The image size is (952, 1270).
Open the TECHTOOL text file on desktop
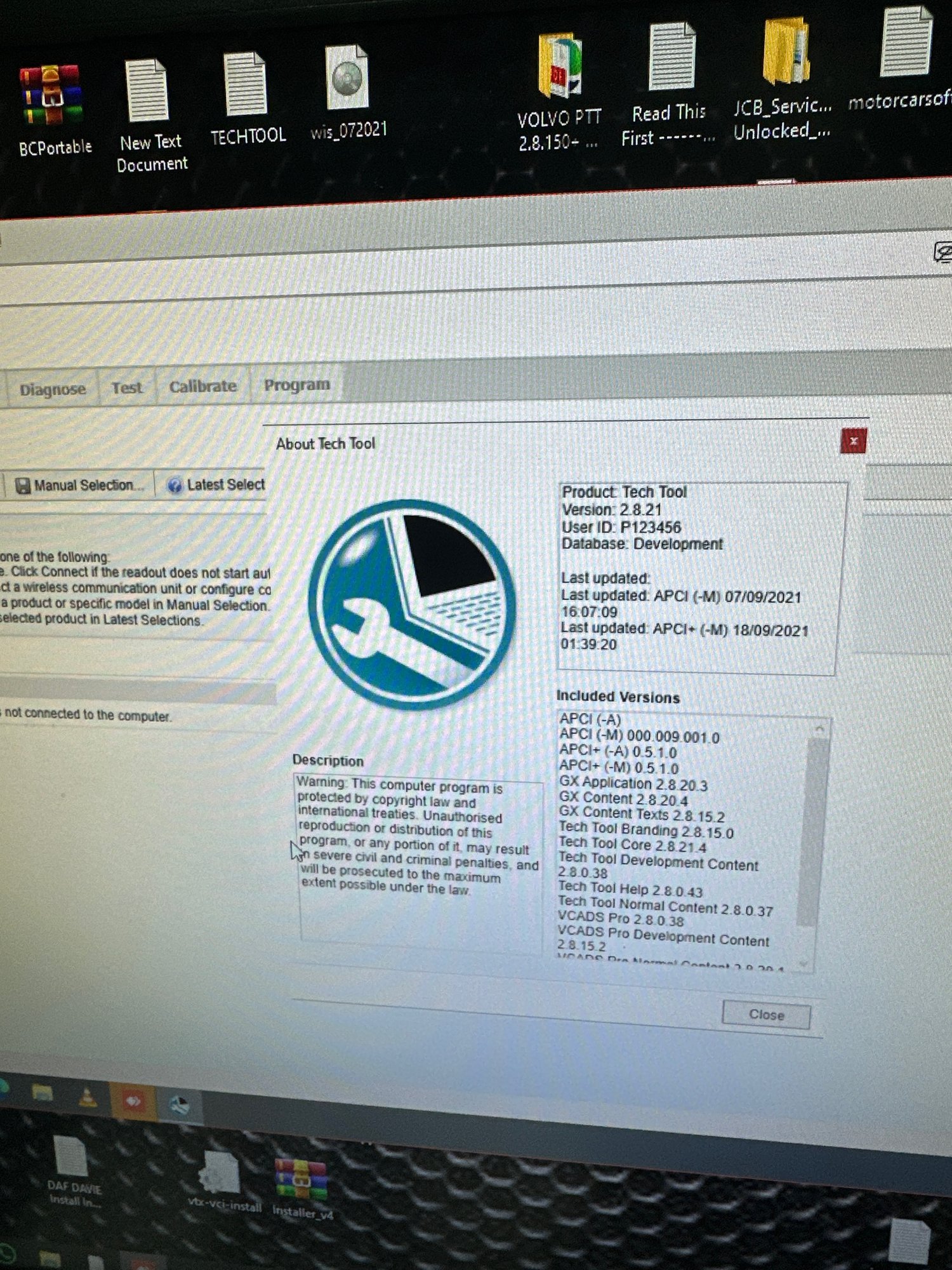pos(248,100)
